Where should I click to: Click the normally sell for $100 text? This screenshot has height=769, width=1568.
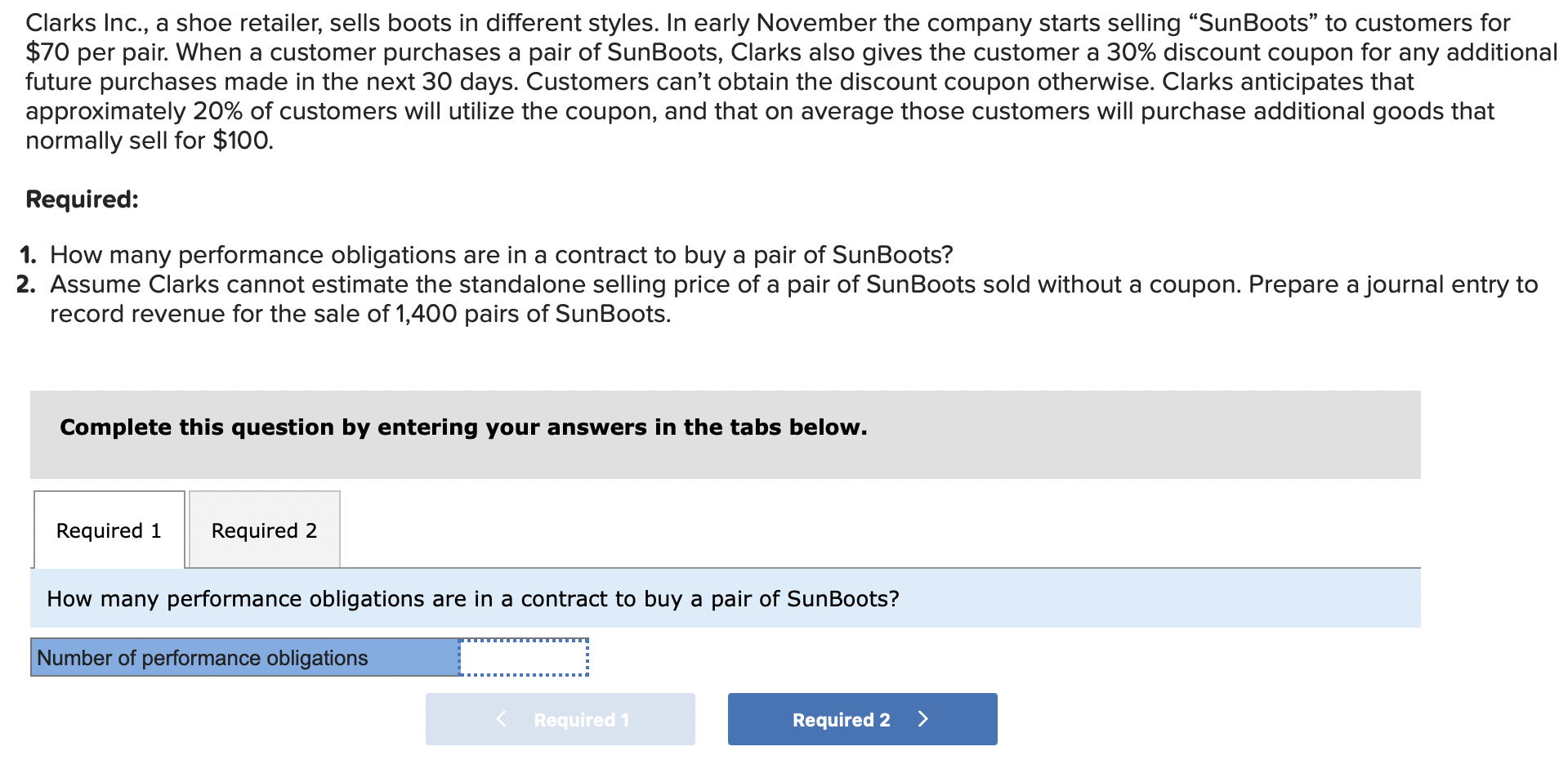(x=149, y=141)
